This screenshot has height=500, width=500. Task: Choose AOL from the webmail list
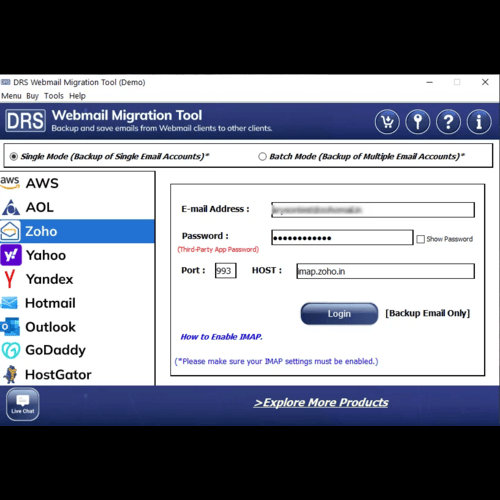[77, 207]
